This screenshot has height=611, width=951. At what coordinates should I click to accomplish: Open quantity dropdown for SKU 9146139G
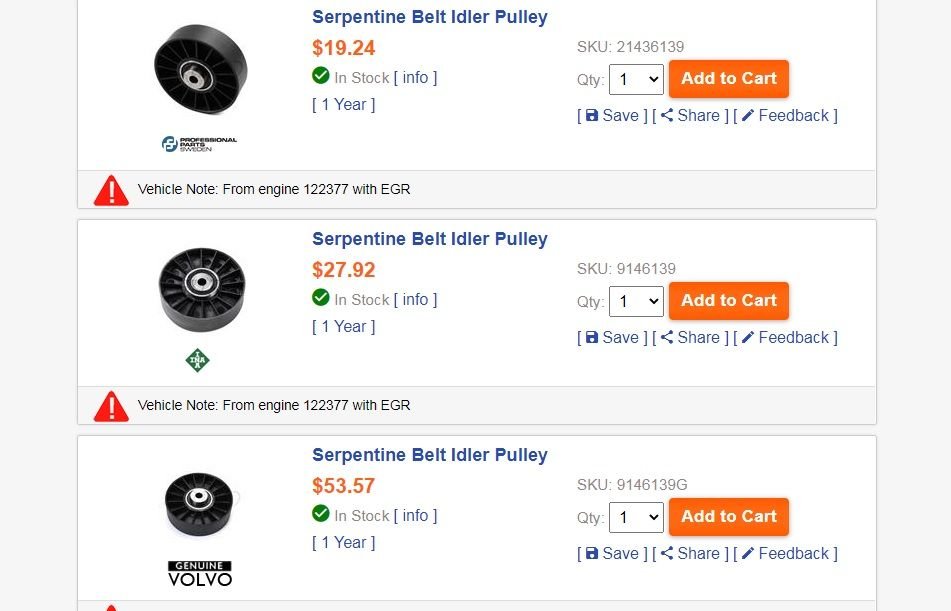click(x=636, y=518)
